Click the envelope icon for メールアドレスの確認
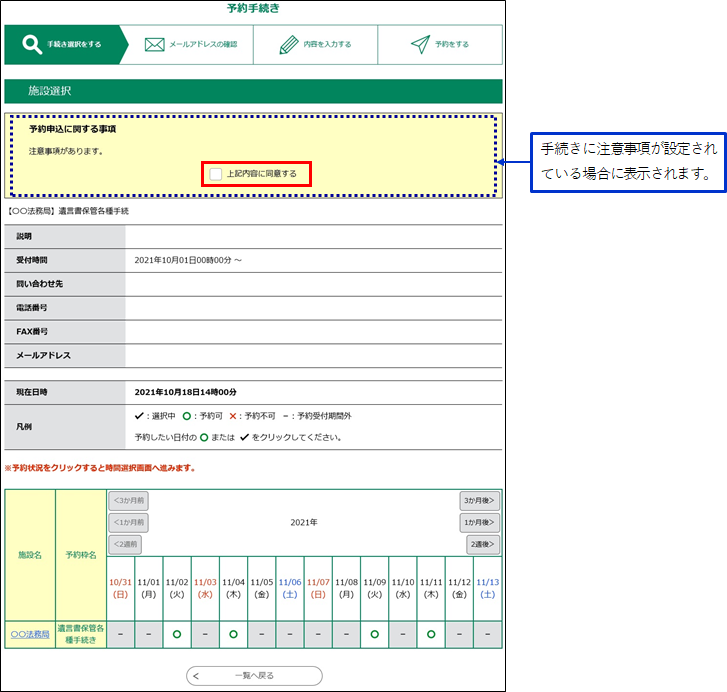The height and width of the screenshot is (692, 727). pyautogui.click(x=154, y=45)
